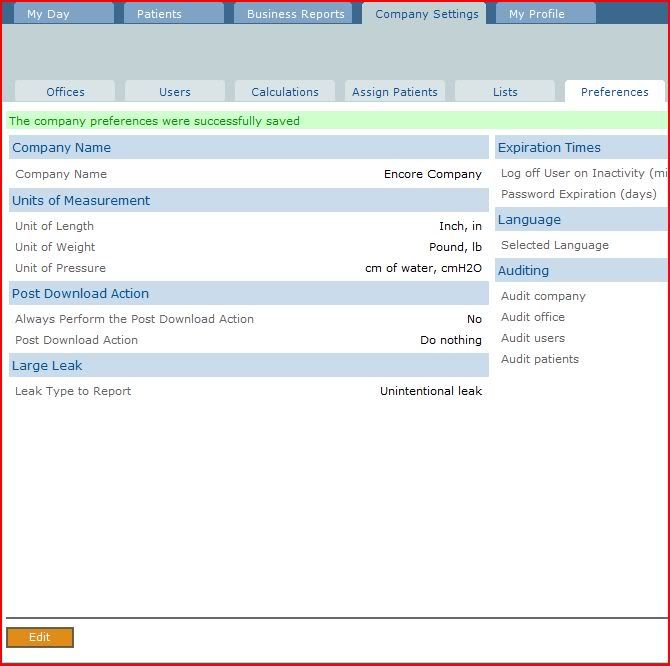Click the Unit of Pressure value cmH2O
This screenshot has width=670, height=666.
(x=423, y=268)
